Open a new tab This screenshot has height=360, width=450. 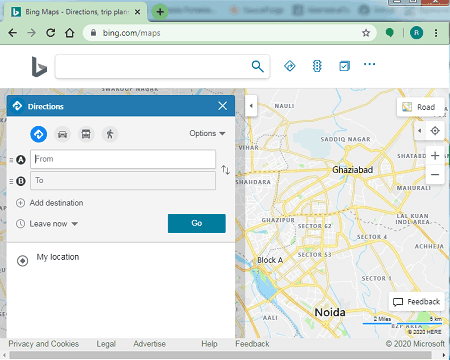pos(160,12)
